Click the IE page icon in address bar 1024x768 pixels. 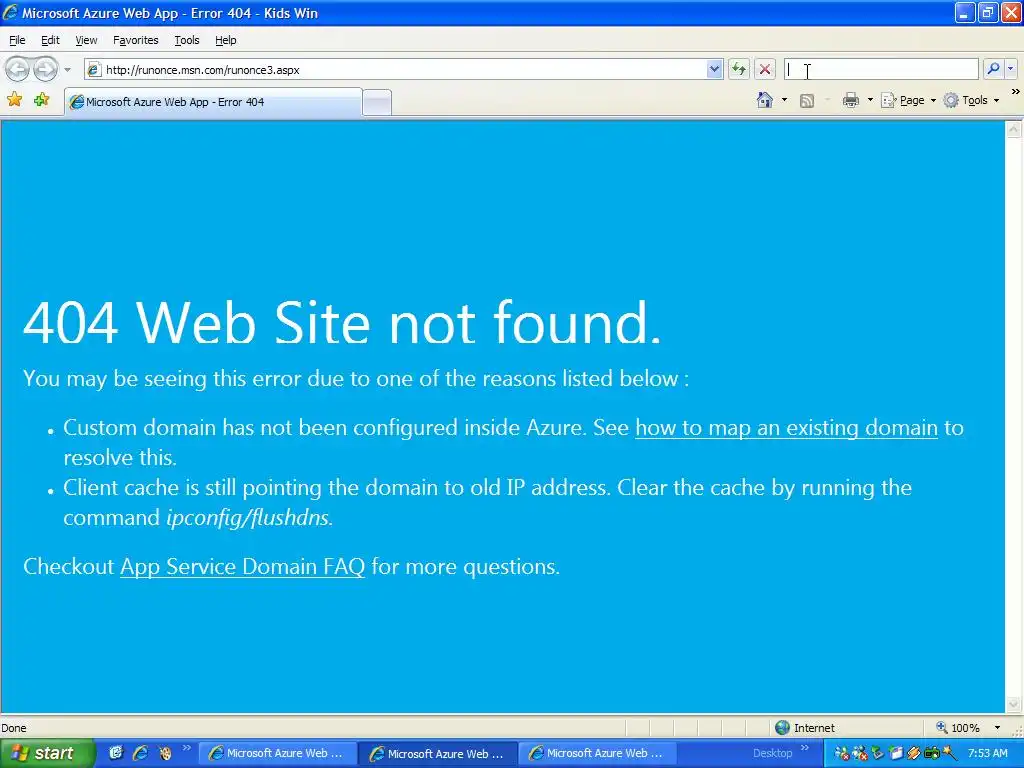[x=95, y=69]
